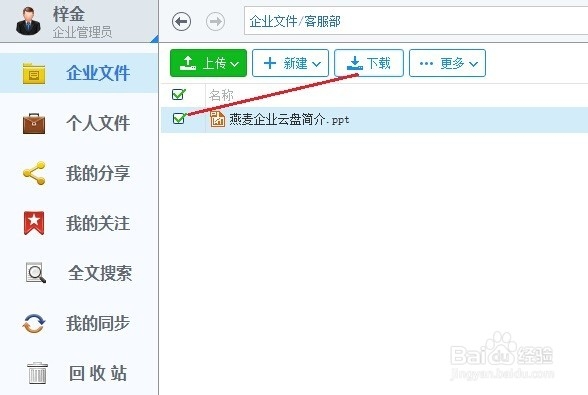Screen dimensions: 588x395
Task: Open 我的关注 in sidebar
Action: (x=79, y=223)
